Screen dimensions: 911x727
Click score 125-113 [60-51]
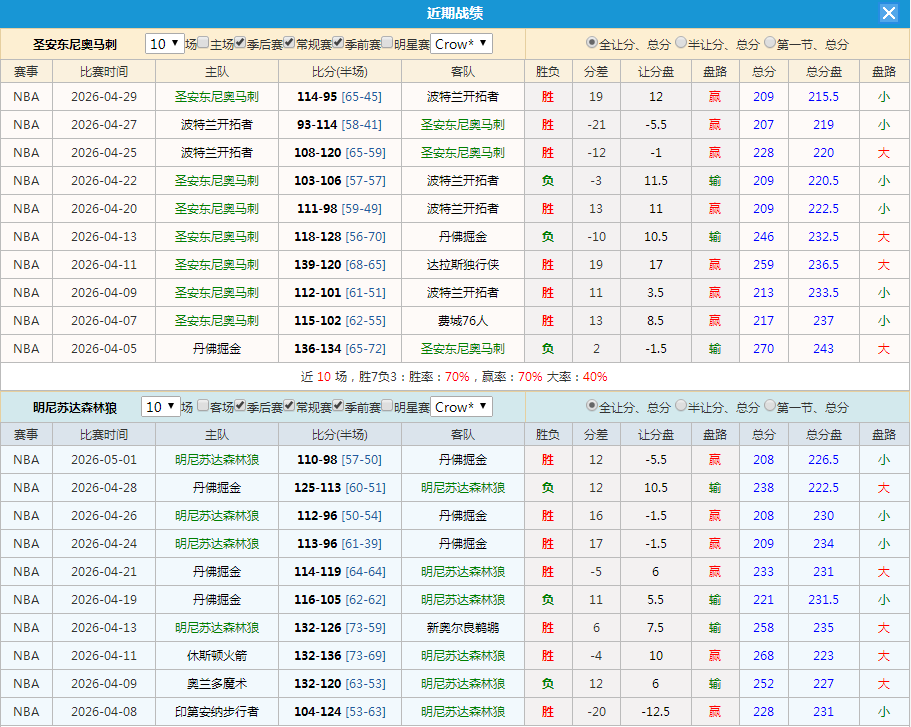339,488
